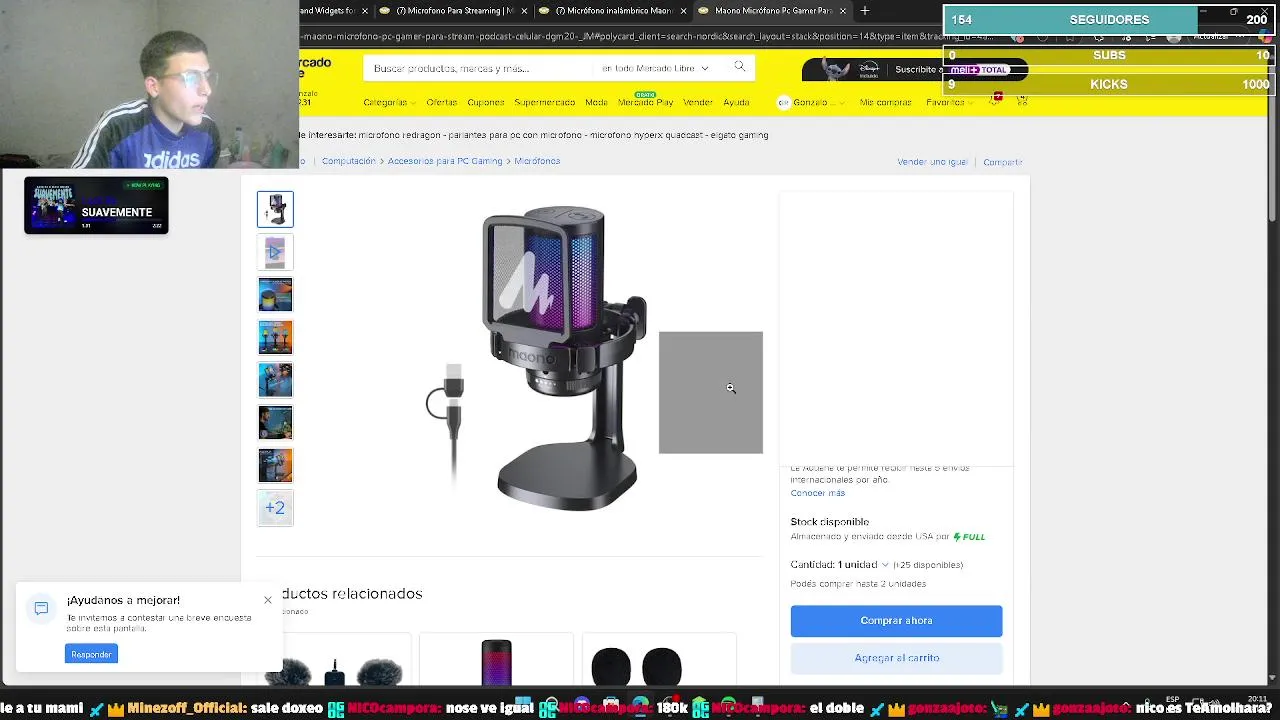
Task: Close the 'Maono Micrófono Pc Gamer' tab
Action: pos(842,11)
